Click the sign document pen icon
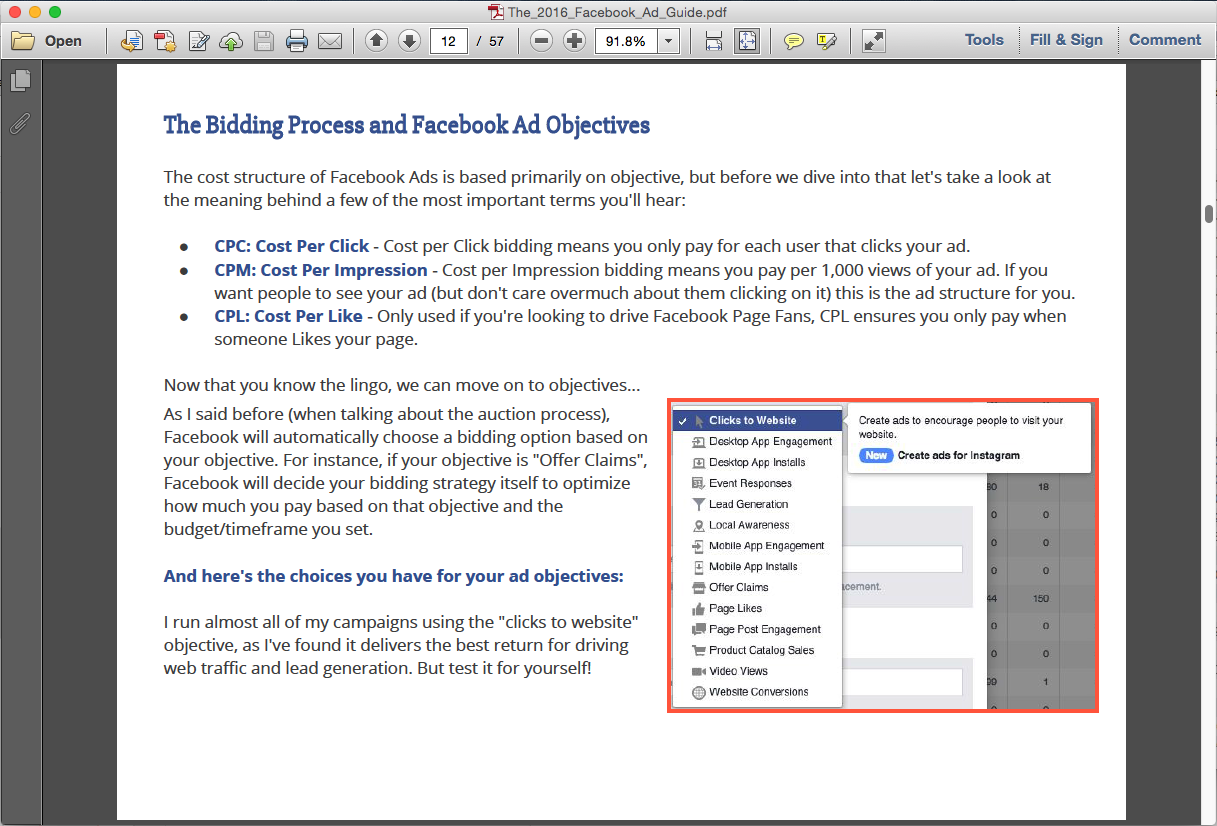Screen dimensions: 1217x826 199,41
